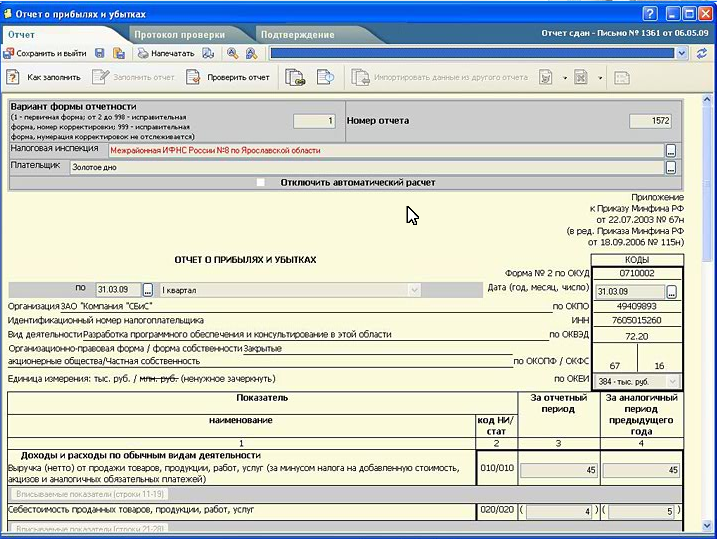This screenshot has height=539, width=717.
Task: Click the document with clock icon in toolbar
Action: click(325, 77)
